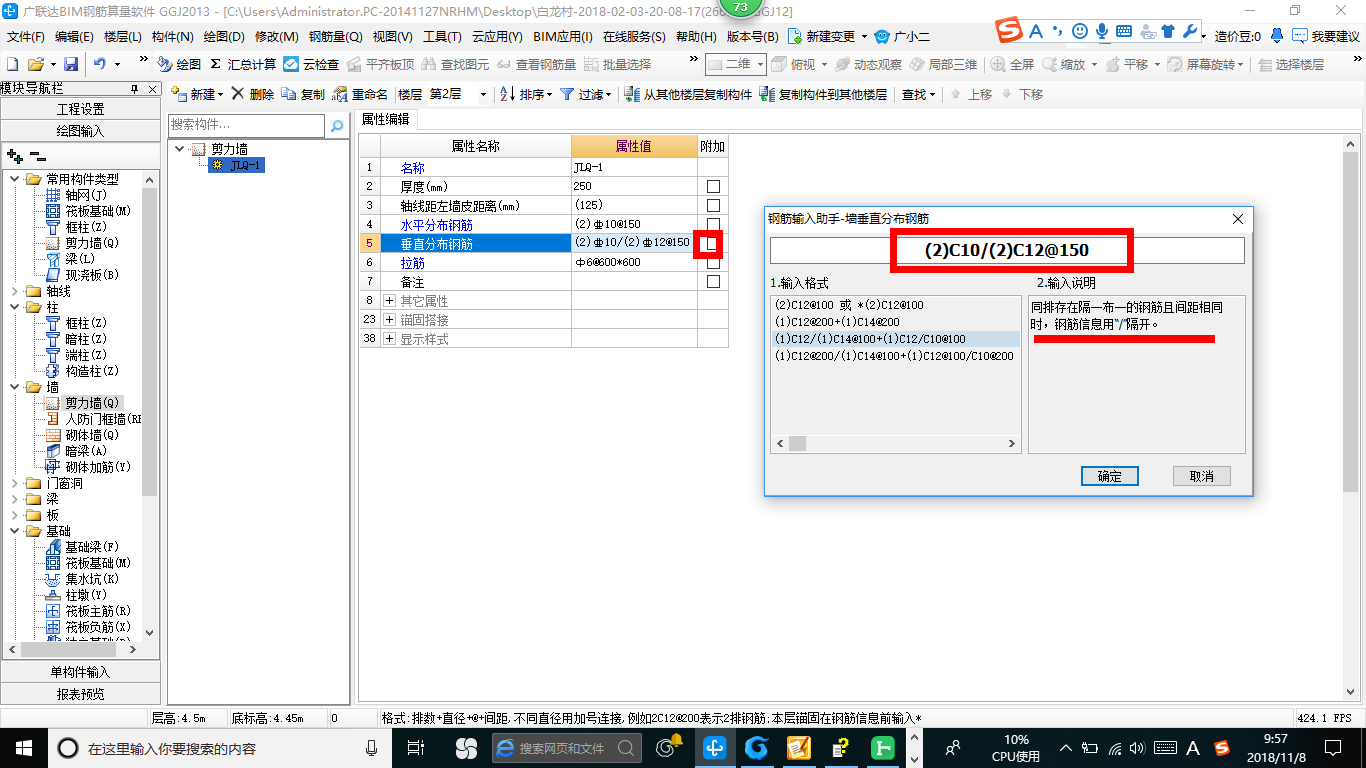Expand the 门窗洞 tree folder
This screenshot has width=1366, height=768.
[x=14, y=483]
